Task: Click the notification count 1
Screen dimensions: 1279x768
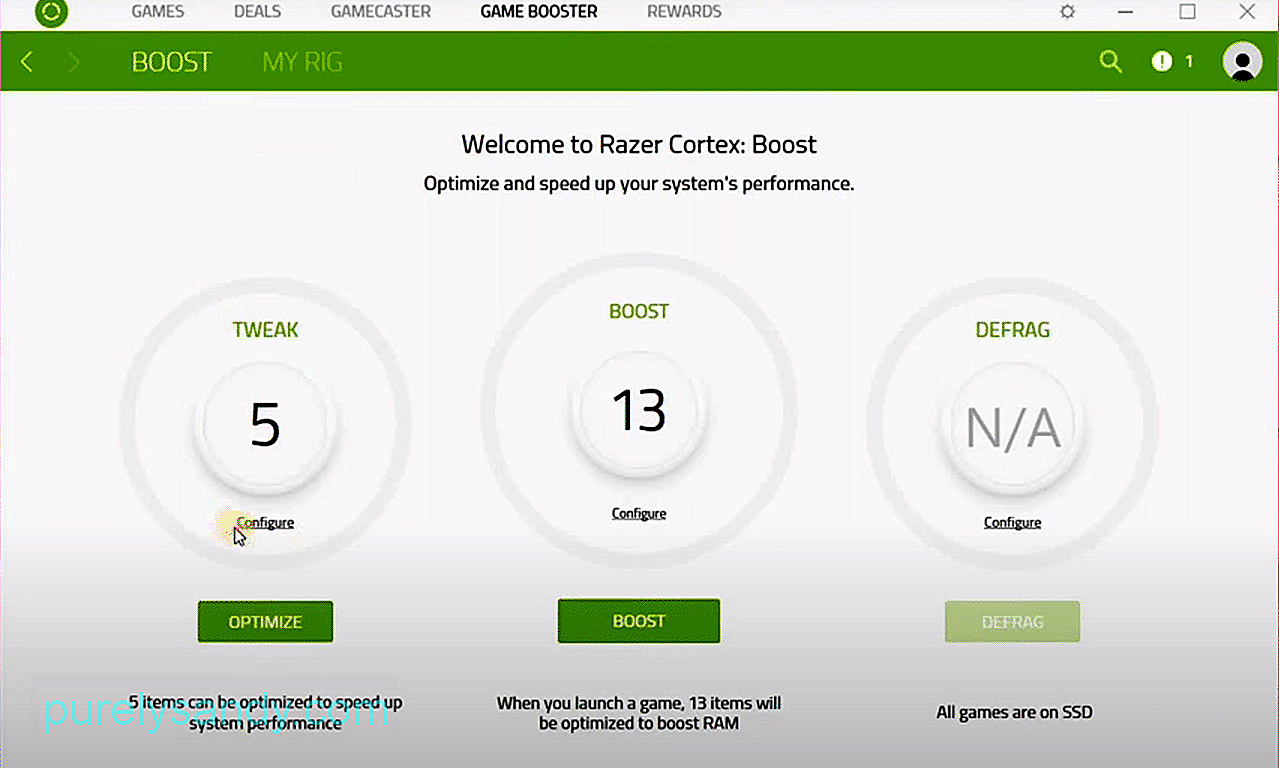Action: tap(1189, 62)
